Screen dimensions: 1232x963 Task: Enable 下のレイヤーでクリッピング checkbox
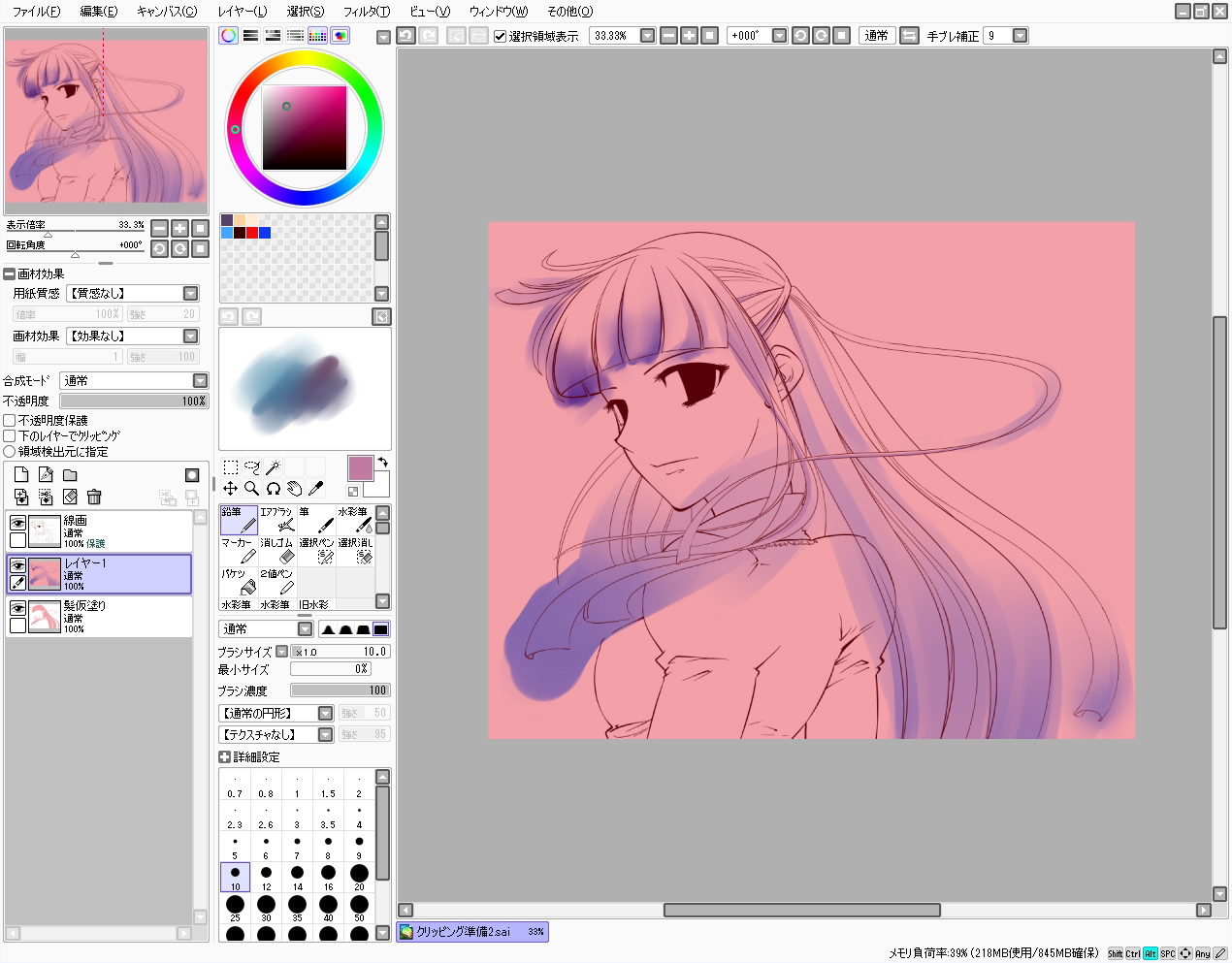click(x=10, y=436)
